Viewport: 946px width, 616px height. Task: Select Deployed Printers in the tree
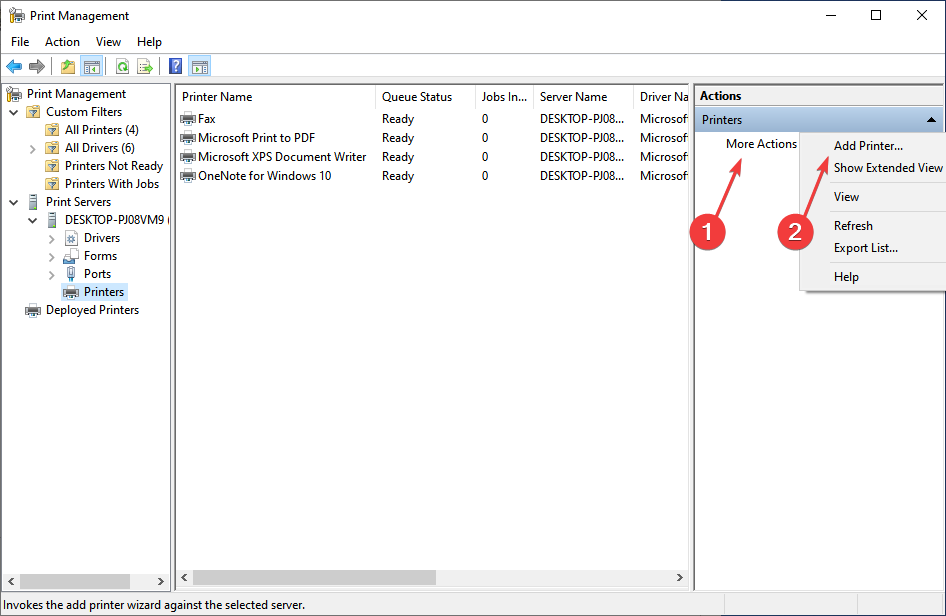coord(92,310)
